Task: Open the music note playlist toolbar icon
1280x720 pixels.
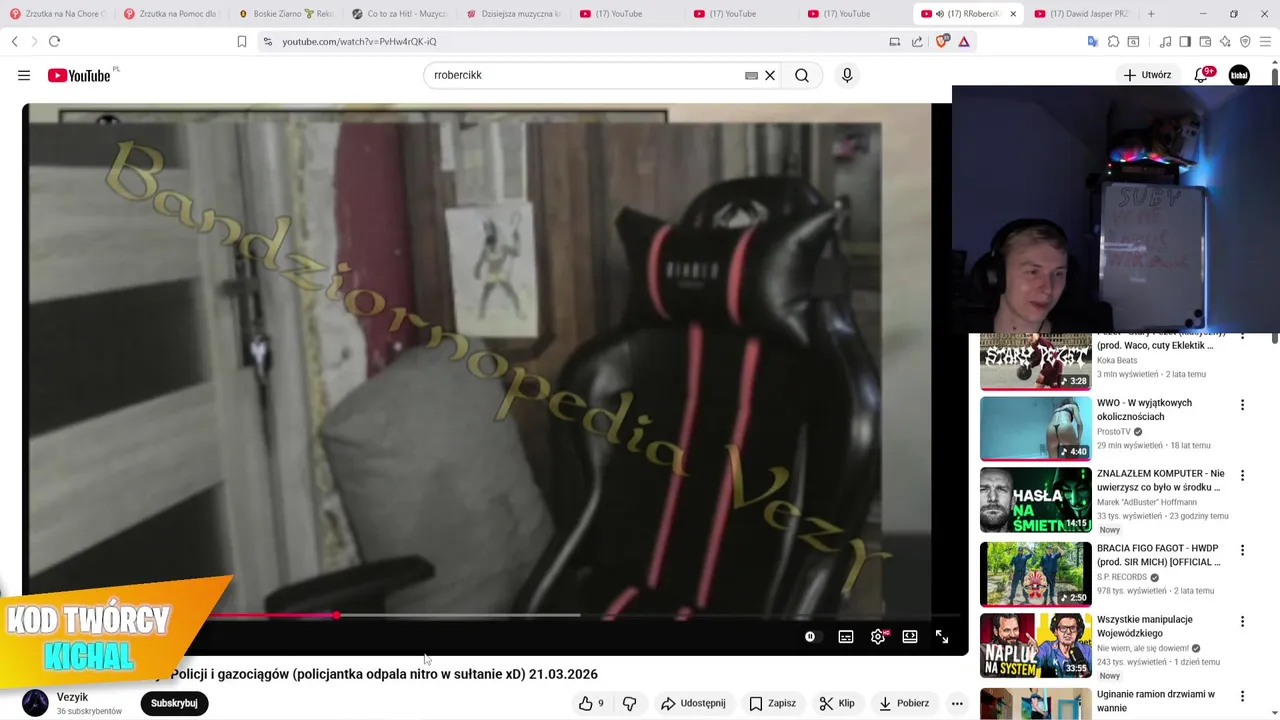Action: (x=1165, y=41)
